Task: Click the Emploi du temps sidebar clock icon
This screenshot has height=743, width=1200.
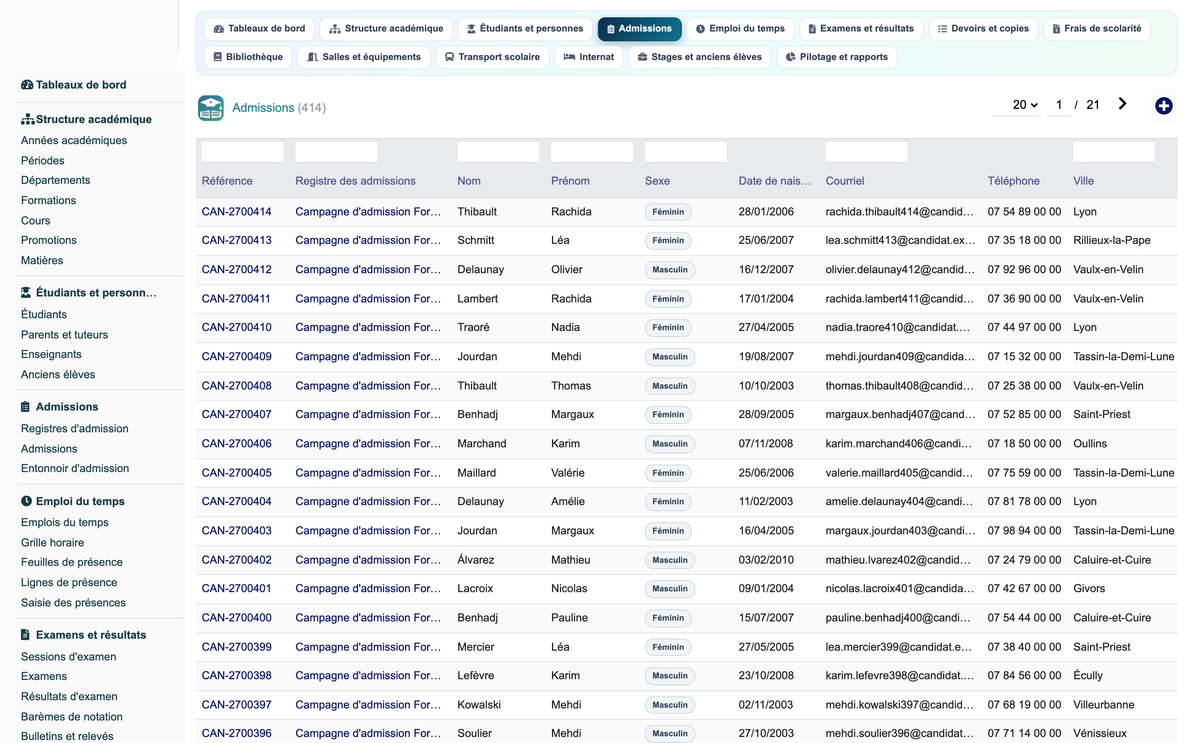Action: [x=26, y=501]
